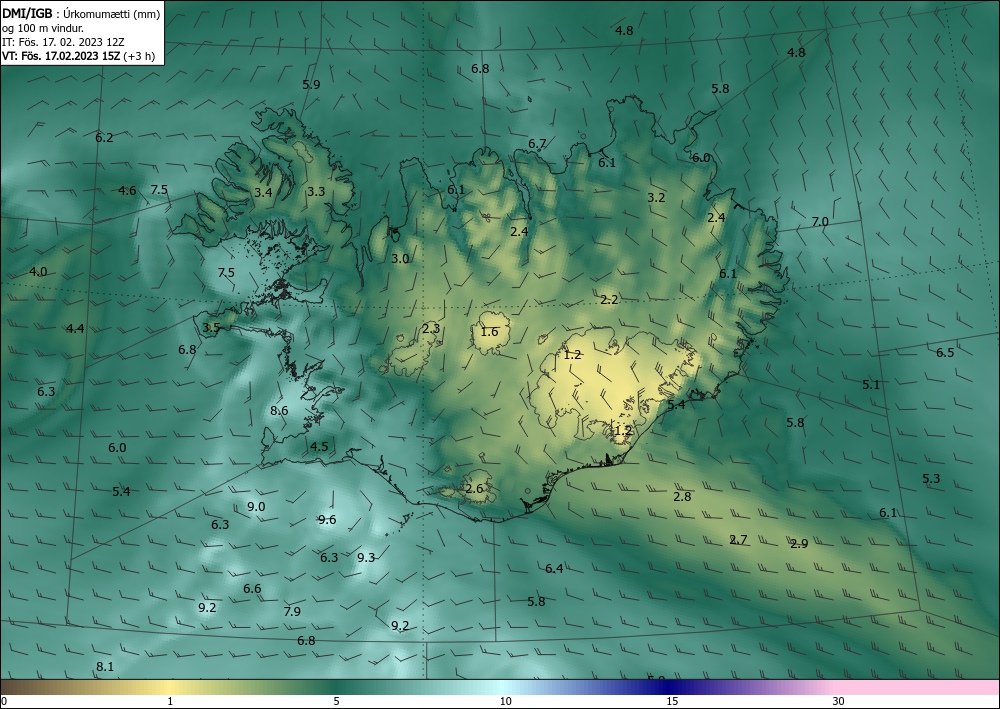
Task: Click the map value 3.2
Action: [656, 198]
